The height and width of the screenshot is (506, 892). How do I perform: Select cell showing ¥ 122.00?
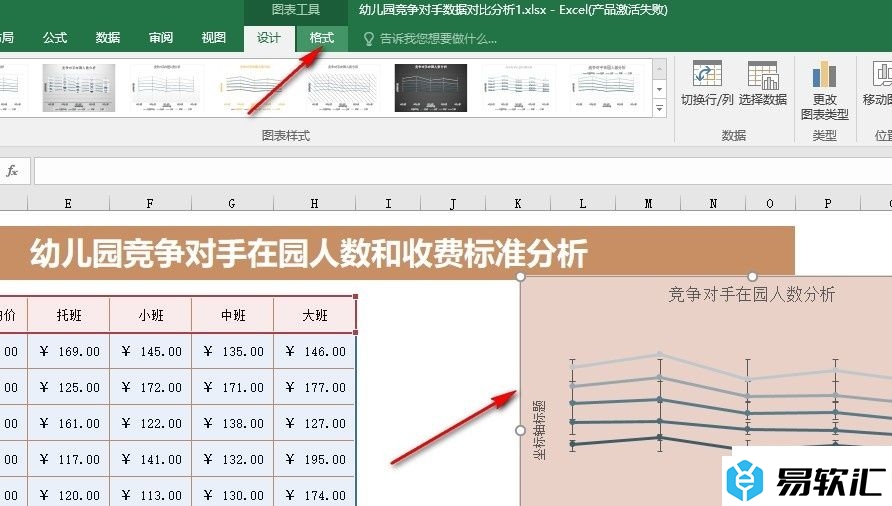click(x=151, y=423)
